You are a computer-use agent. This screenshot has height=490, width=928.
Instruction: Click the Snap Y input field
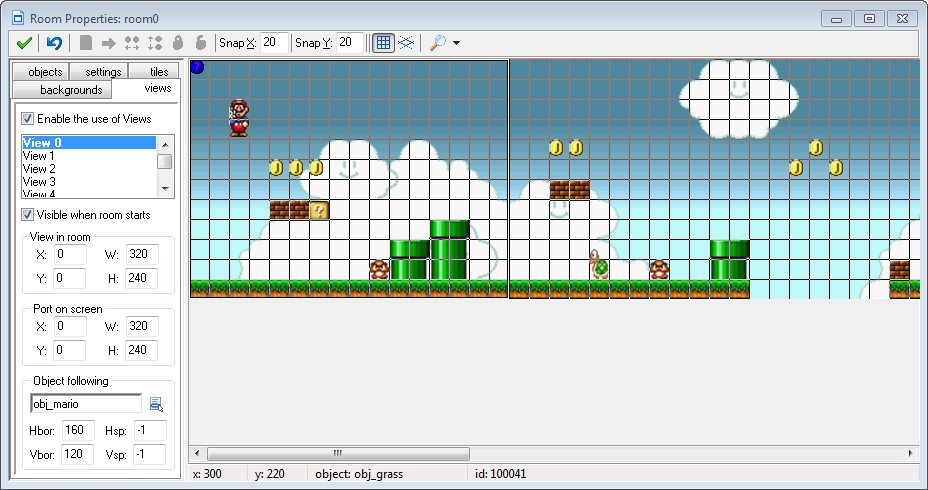pyautogui.click(x=349, y=43)
